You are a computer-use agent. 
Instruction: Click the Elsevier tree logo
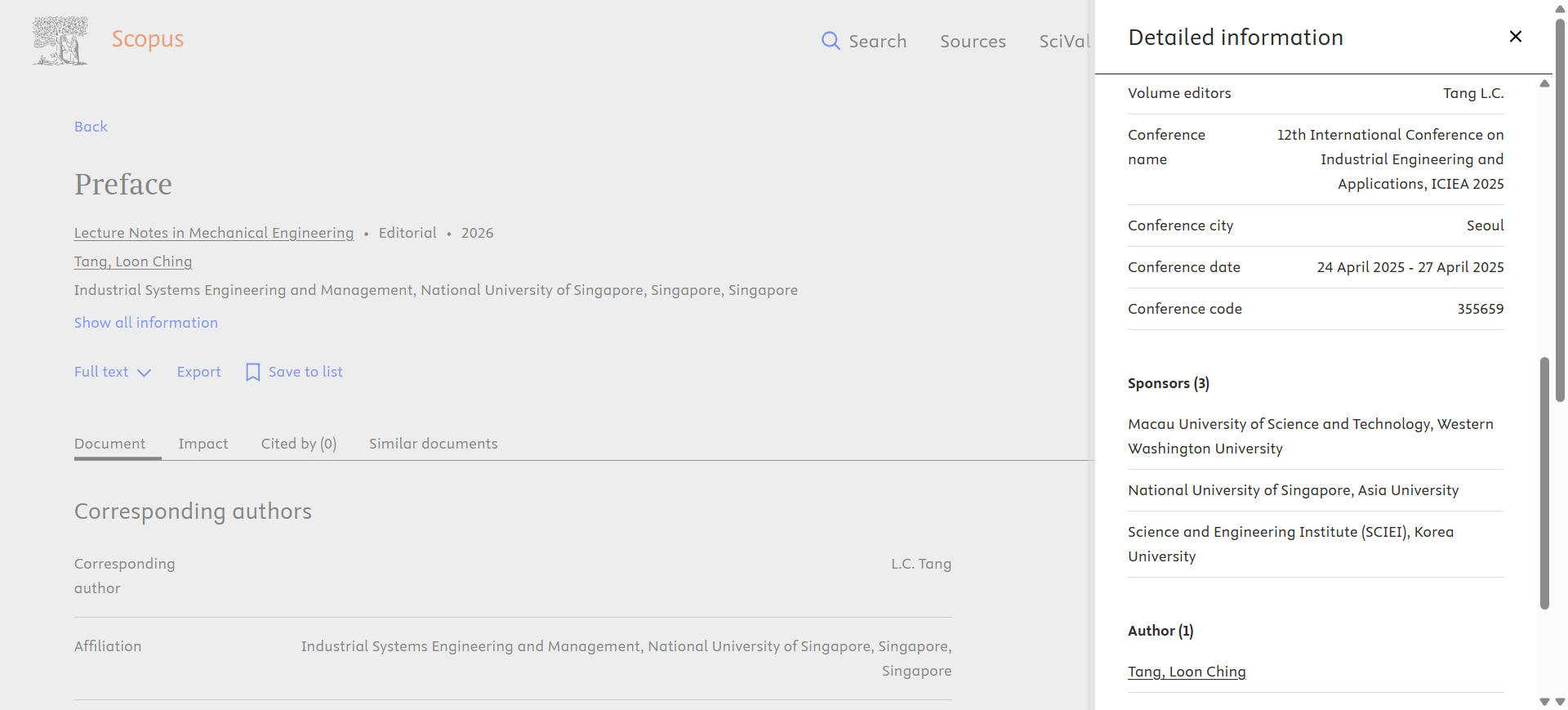click(60, 41)
